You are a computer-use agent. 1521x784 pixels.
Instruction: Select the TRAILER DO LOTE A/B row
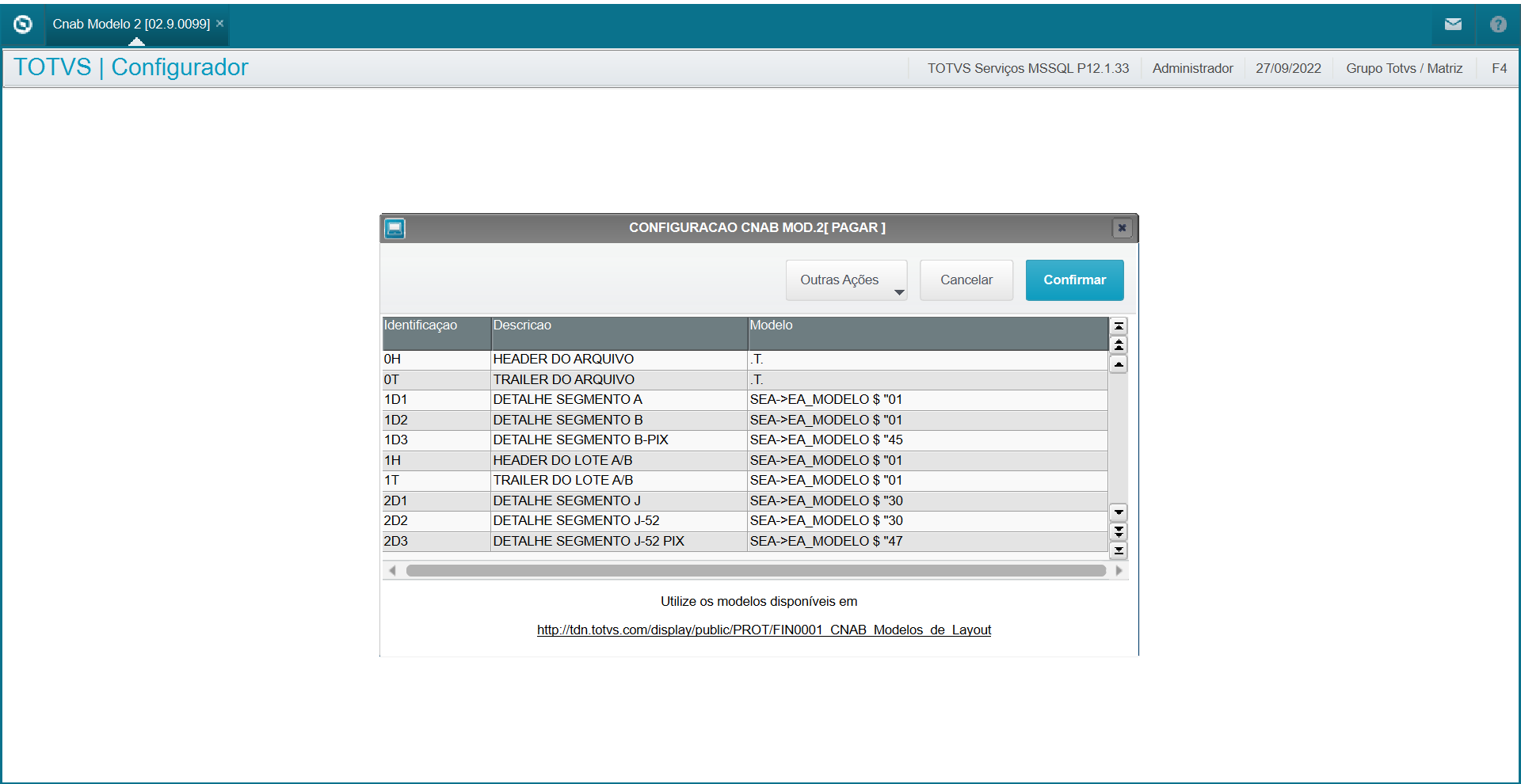click(745, 481)
